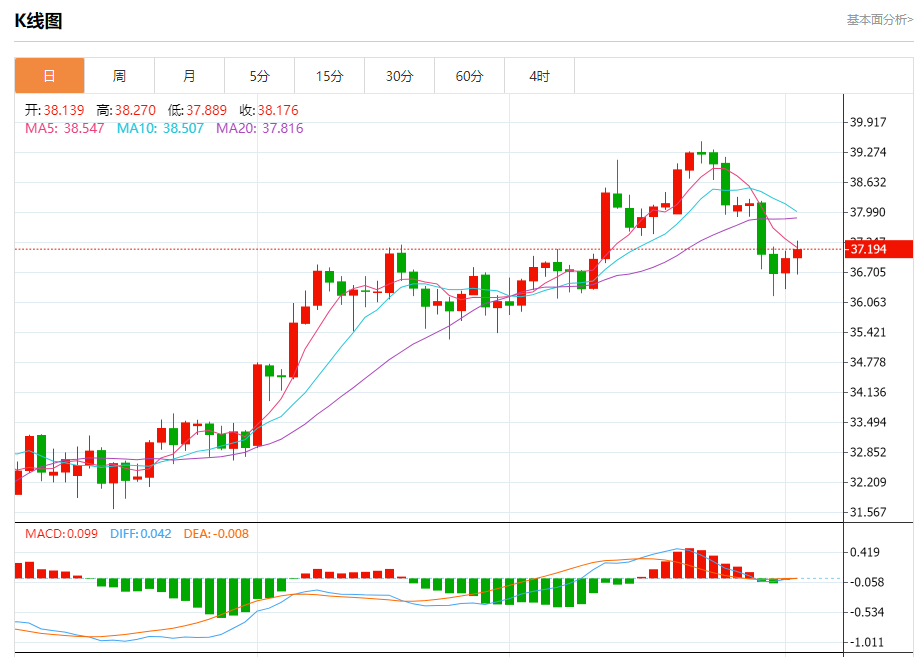The height and width of the screenshot is (657, 919).
Task: Click the MA20 37.816 indicator label
Action: [260, 128]
